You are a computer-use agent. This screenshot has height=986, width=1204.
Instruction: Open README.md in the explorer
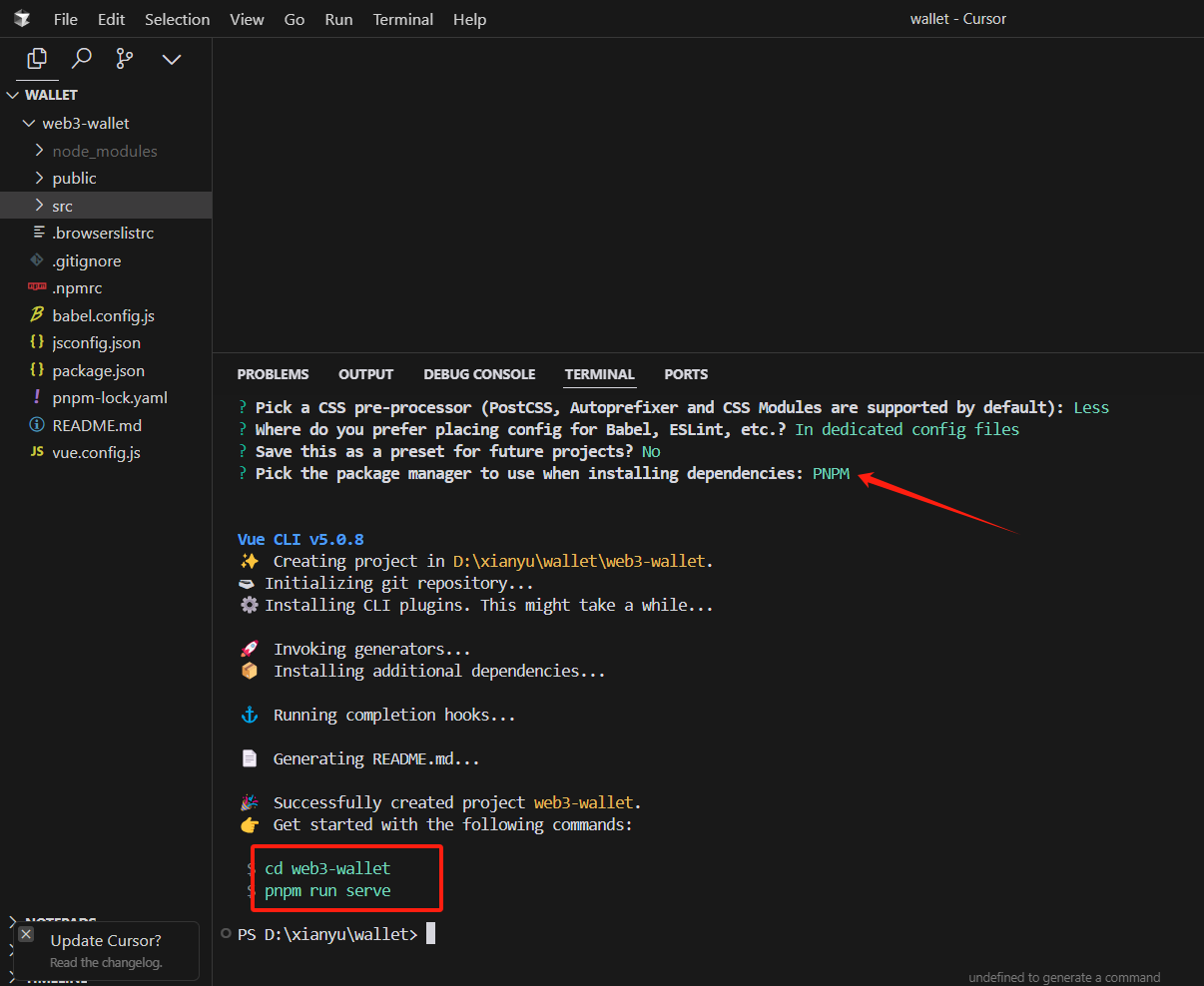point(106,425)
